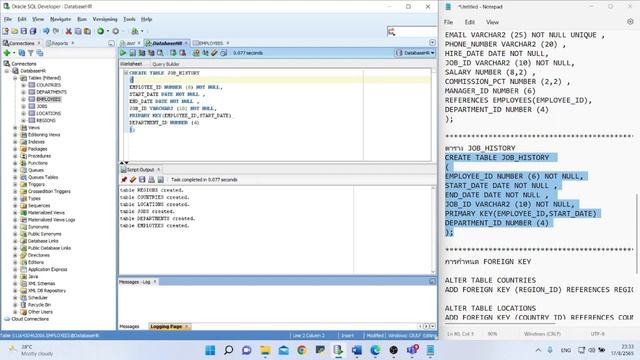Expand the Sequences tree node

click(x=15, y=206)
